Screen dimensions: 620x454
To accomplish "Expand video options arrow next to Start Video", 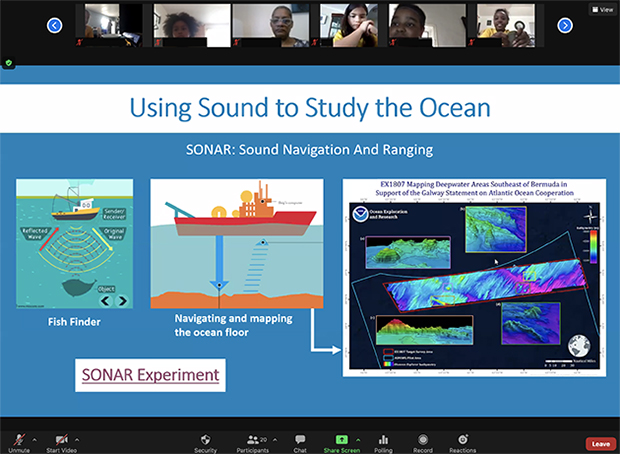I will point(79,439).
